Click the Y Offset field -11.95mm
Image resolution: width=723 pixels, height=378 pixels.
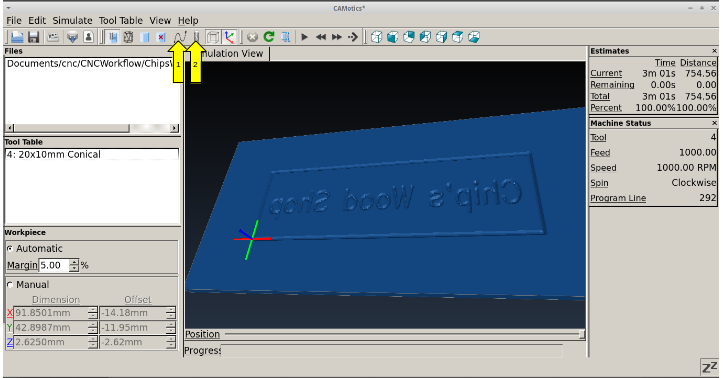[x=133, y=328]
